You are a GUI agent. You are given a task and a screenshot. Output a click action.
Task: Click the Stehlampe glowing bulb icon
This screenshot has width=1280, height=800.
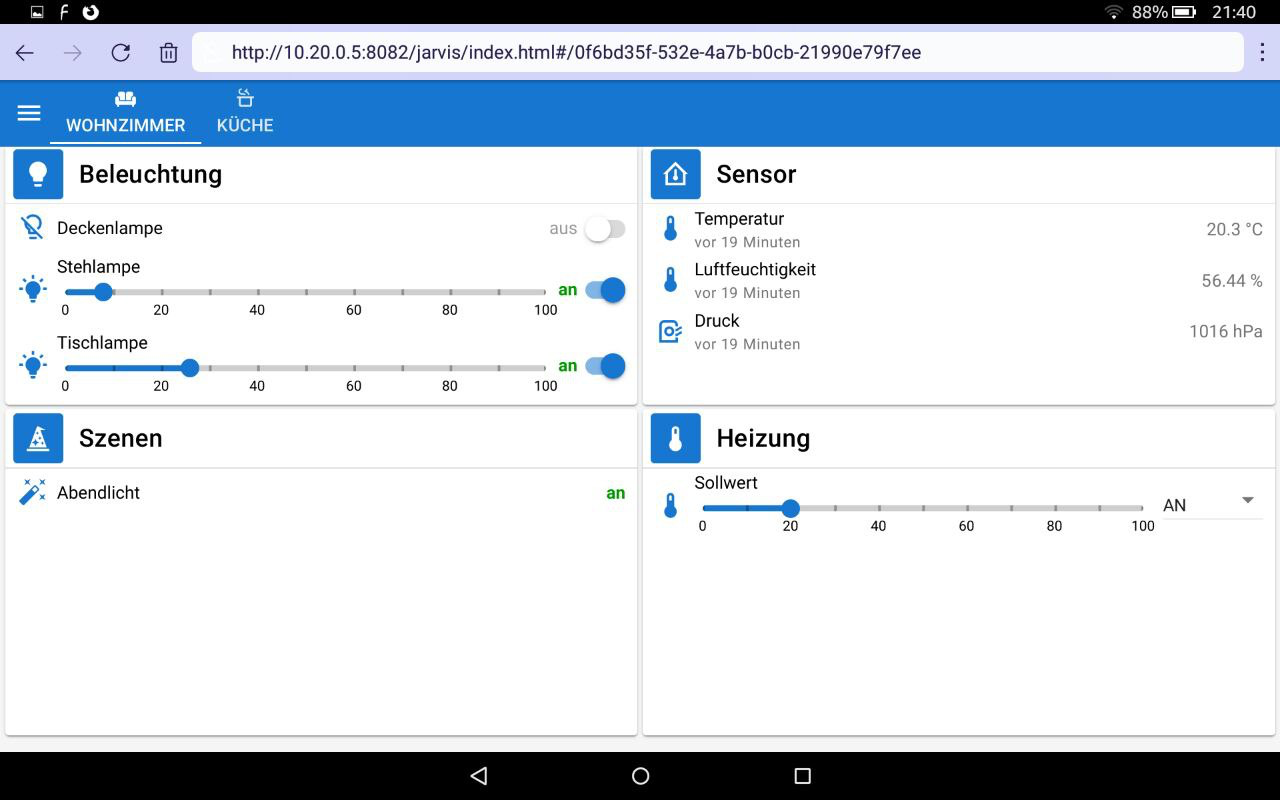coord(33,290)
